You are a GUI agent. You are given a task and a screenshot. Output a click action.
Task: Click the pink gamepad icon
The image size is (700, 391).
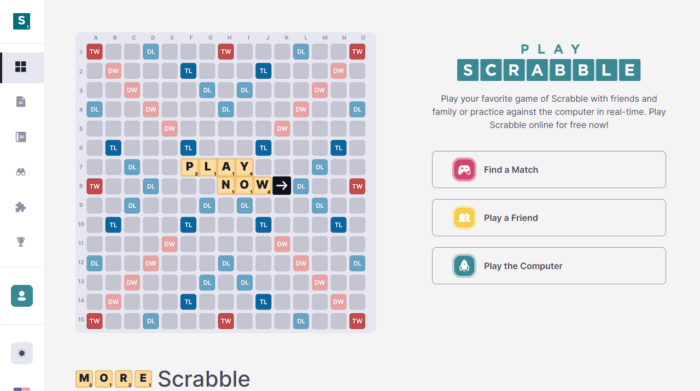pyautogui.click(x=464, y=170)
